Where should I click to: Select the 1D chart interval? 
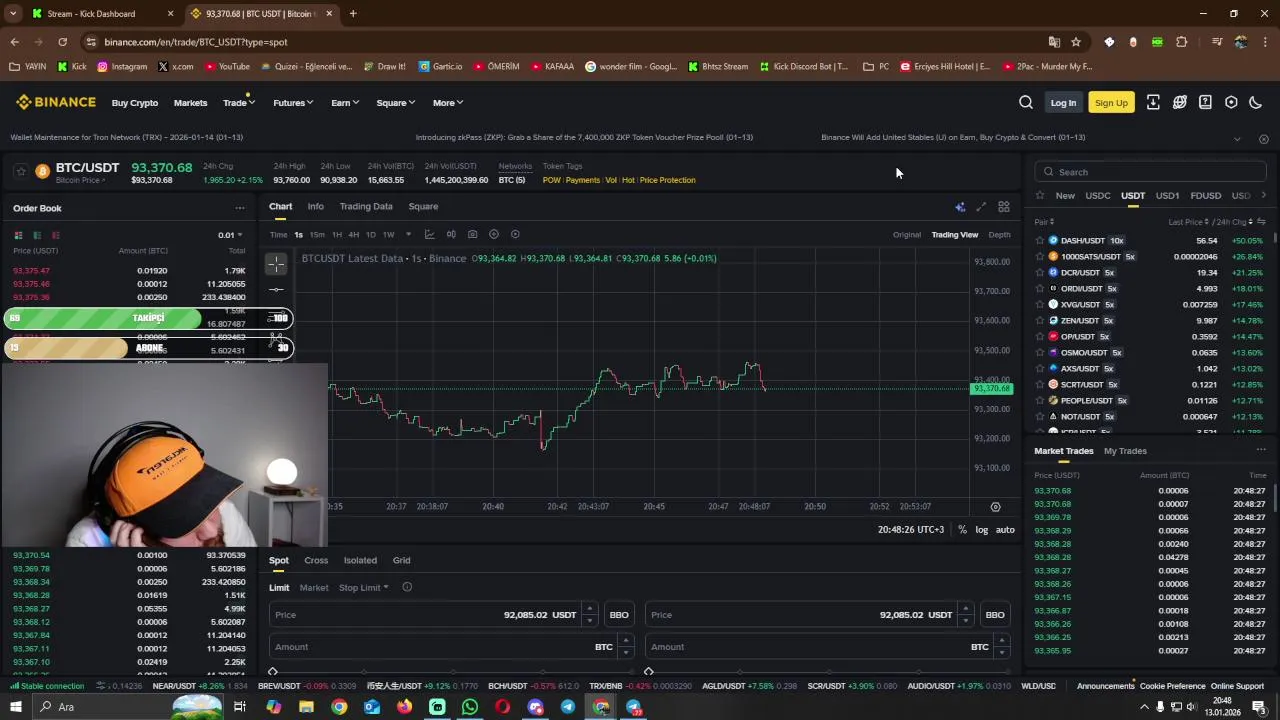tap(371, 234)
